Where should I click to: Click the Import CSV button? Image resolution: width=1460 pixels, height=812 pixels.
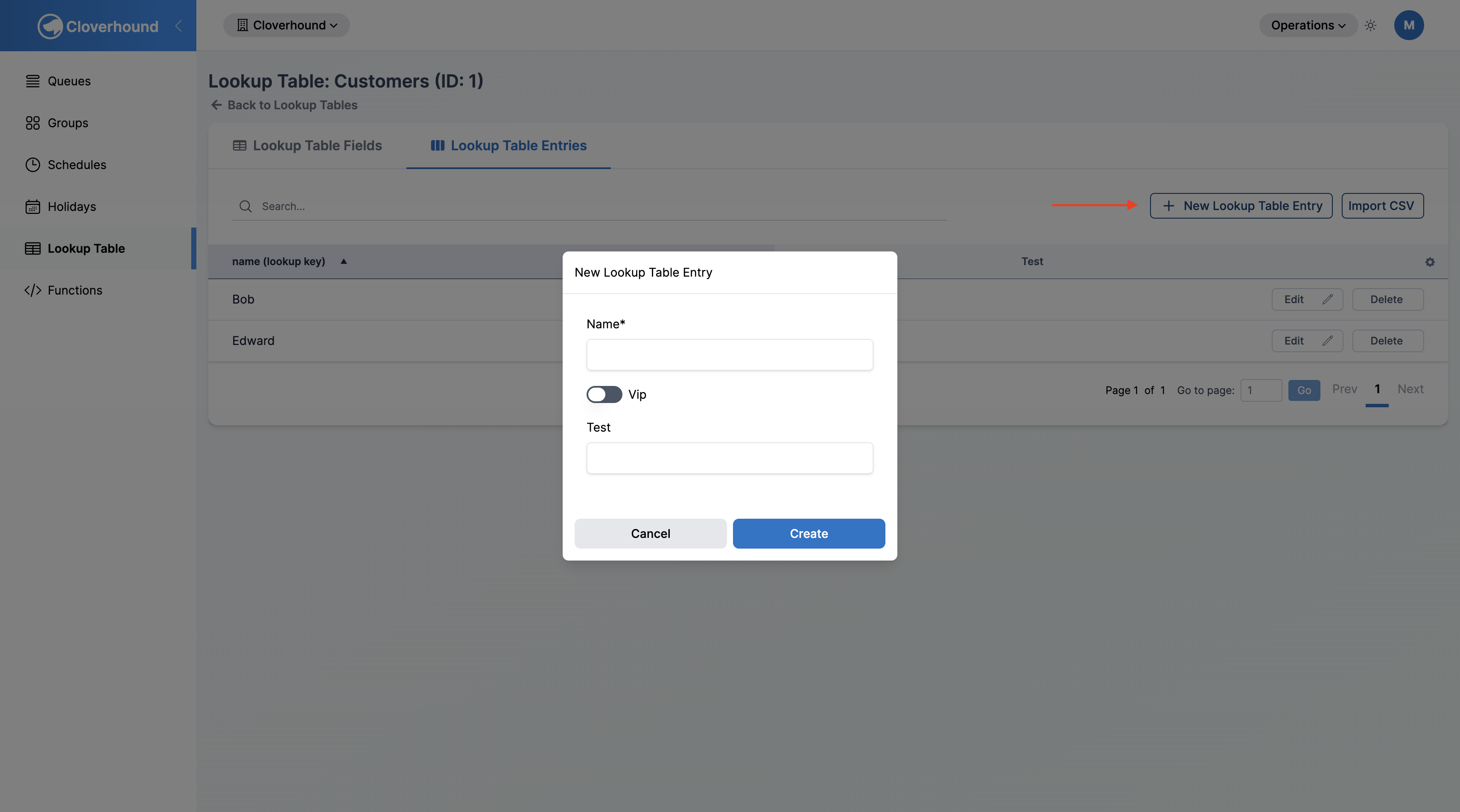[x=1382, y=206]
